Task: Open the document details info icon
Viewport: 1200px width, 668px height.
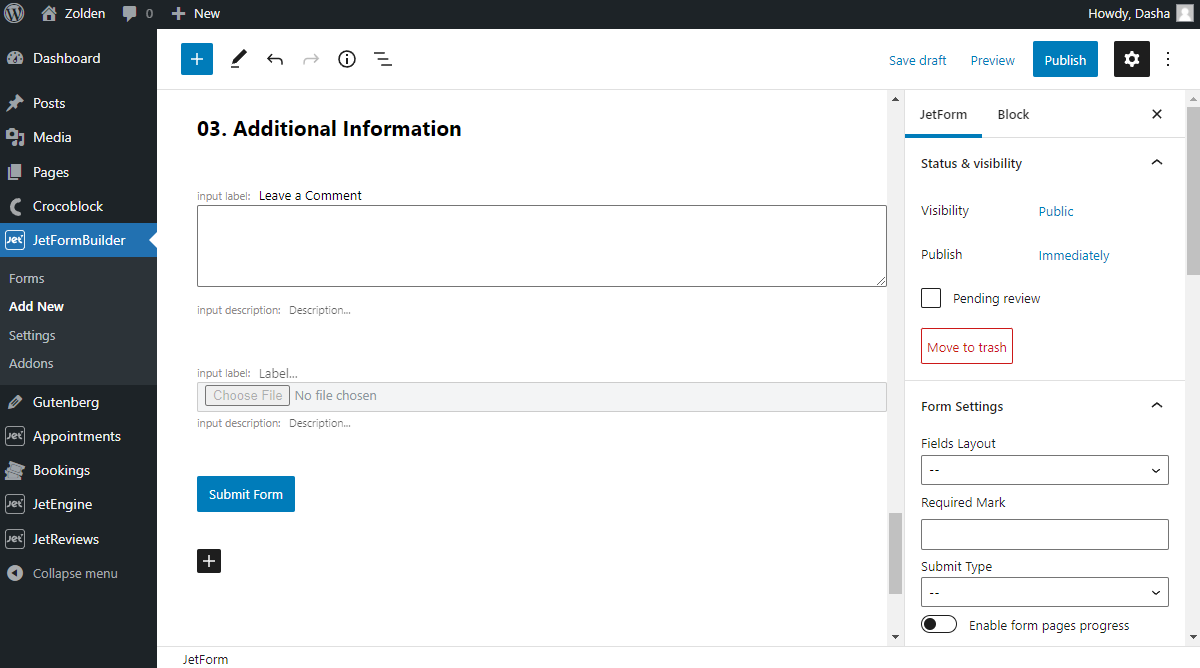Action: point(347,60)
